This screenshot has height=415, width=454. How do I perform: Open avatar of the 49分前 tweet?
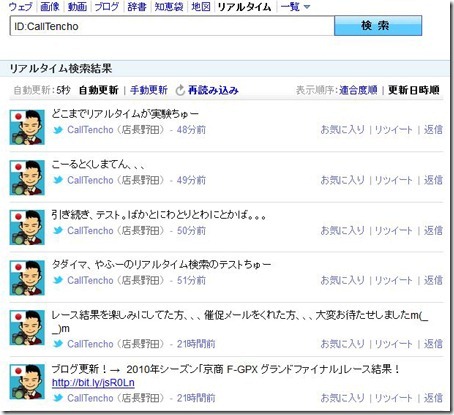pos(27,178)
